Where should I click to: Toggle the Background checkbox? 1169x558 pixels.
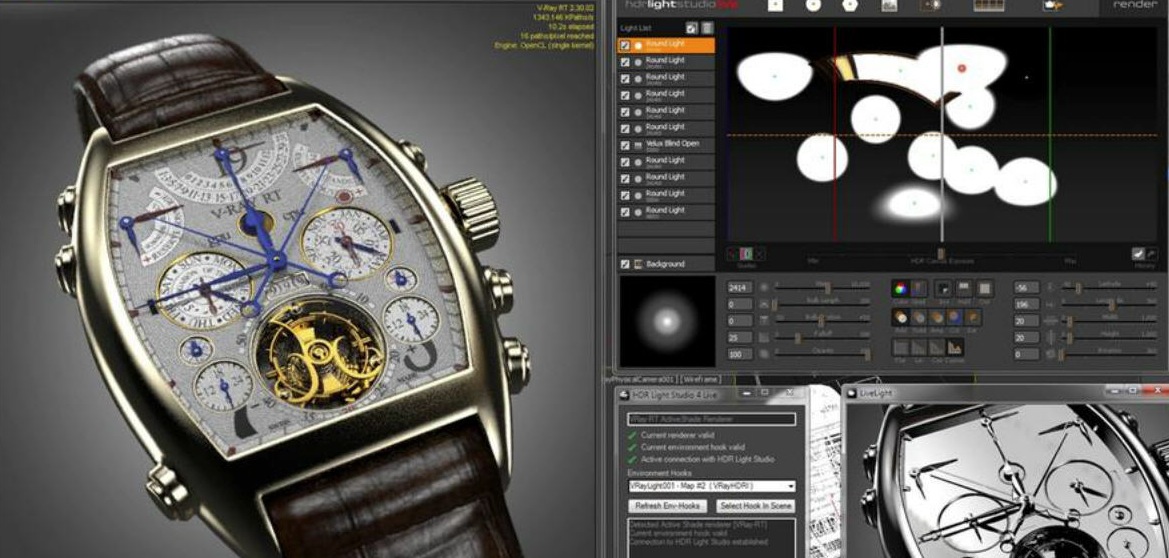pos(626,264)
